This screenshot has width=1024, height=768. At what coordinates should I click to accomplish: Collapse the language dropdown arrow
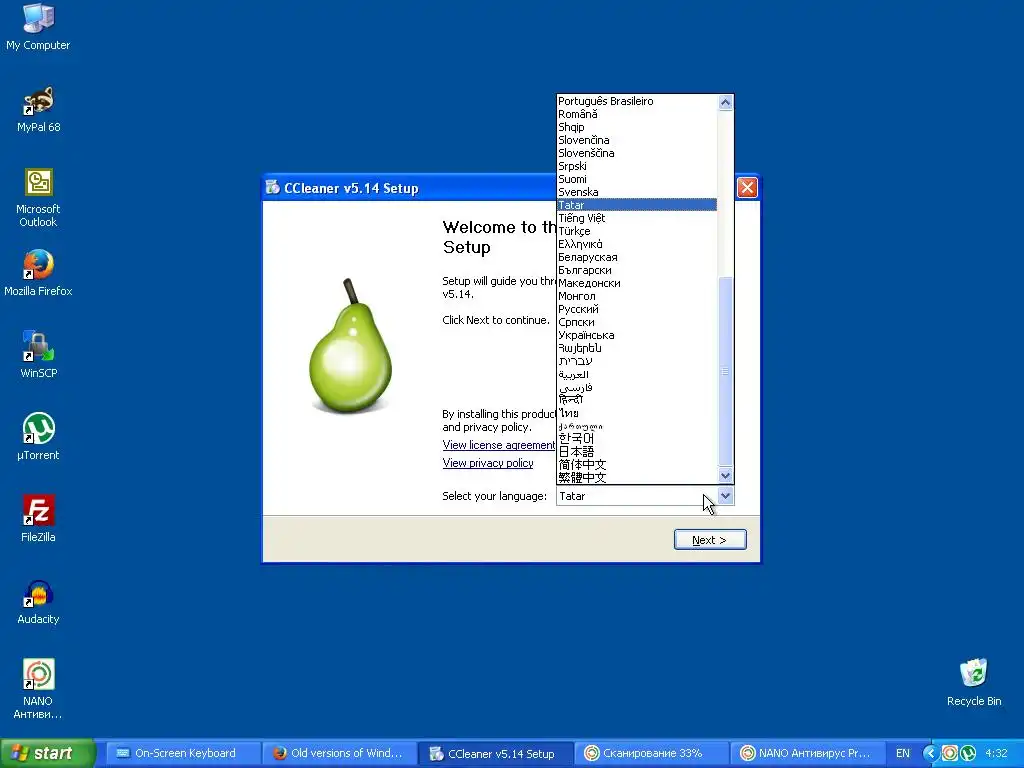pos(726,496)
